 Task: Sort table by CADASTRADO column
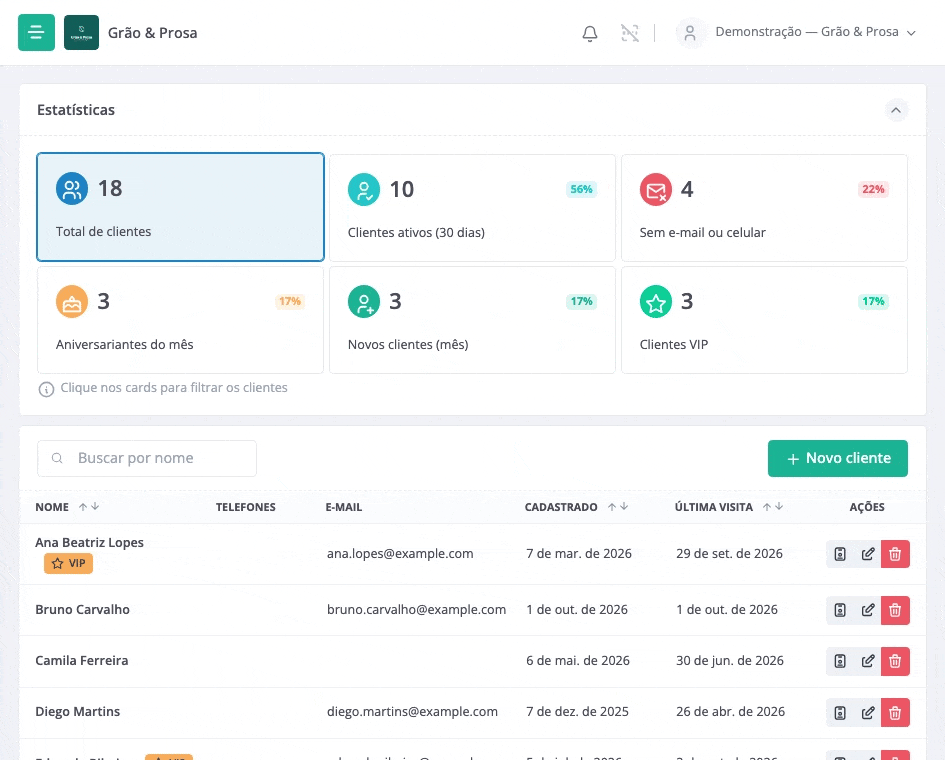576,507
